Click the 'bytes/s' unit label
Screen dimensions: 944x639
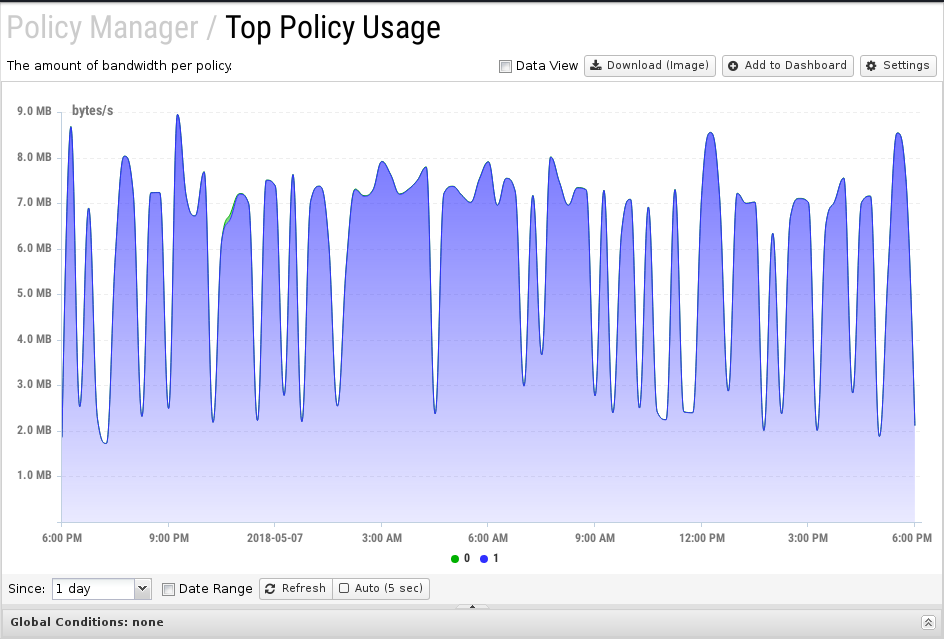[92, 111]
